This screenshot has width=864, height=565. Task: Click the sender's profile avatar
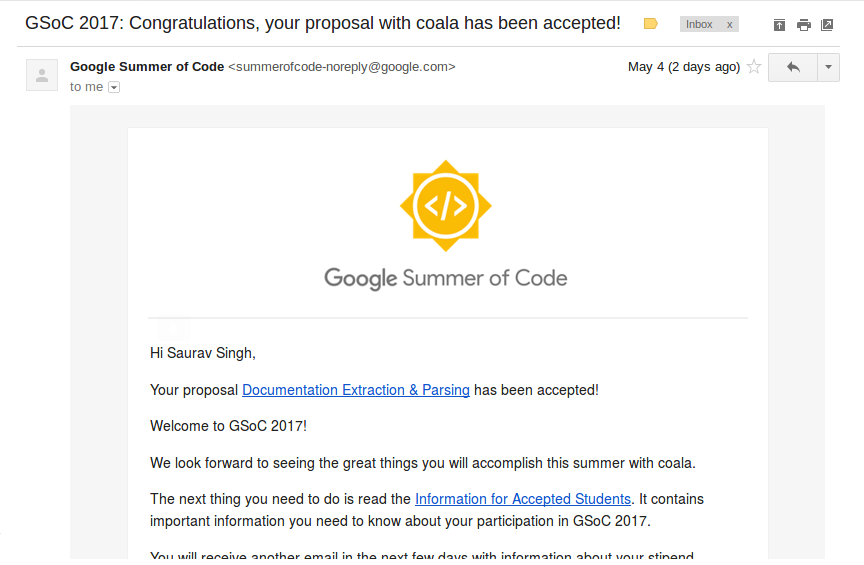point(42,75)
